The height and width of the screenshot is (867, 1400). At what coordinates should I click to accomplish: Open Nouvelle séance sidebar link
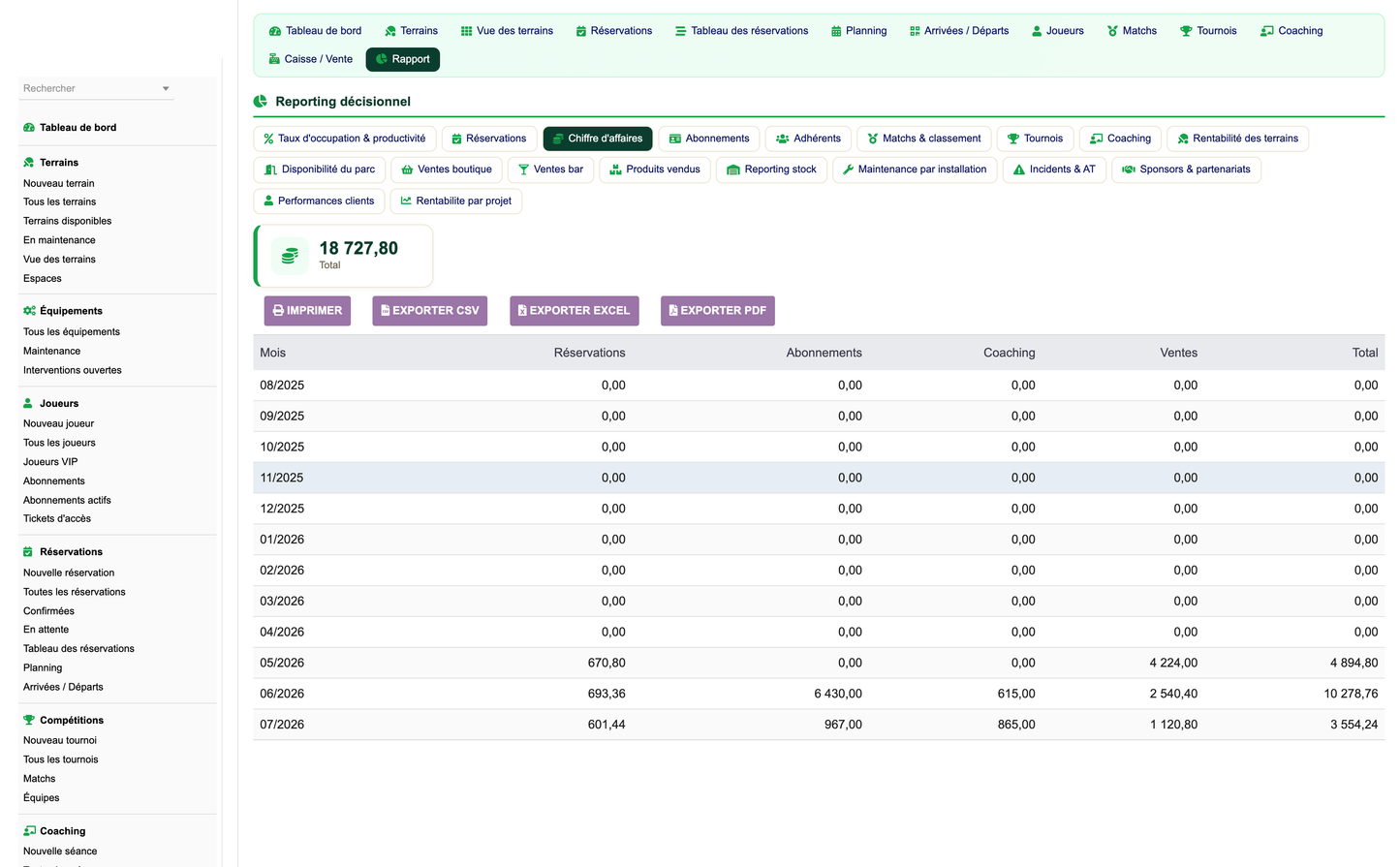tap(60, 852)
